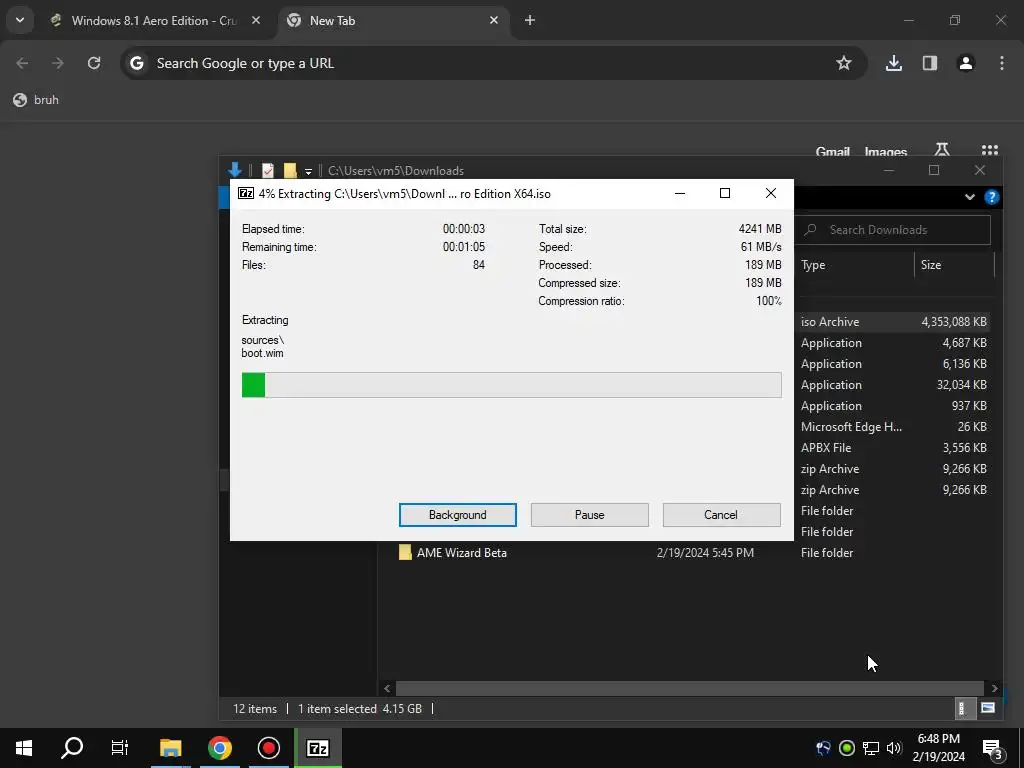Open Chrome downloads icon
1024x768 pixels.
tap(893, 63)
